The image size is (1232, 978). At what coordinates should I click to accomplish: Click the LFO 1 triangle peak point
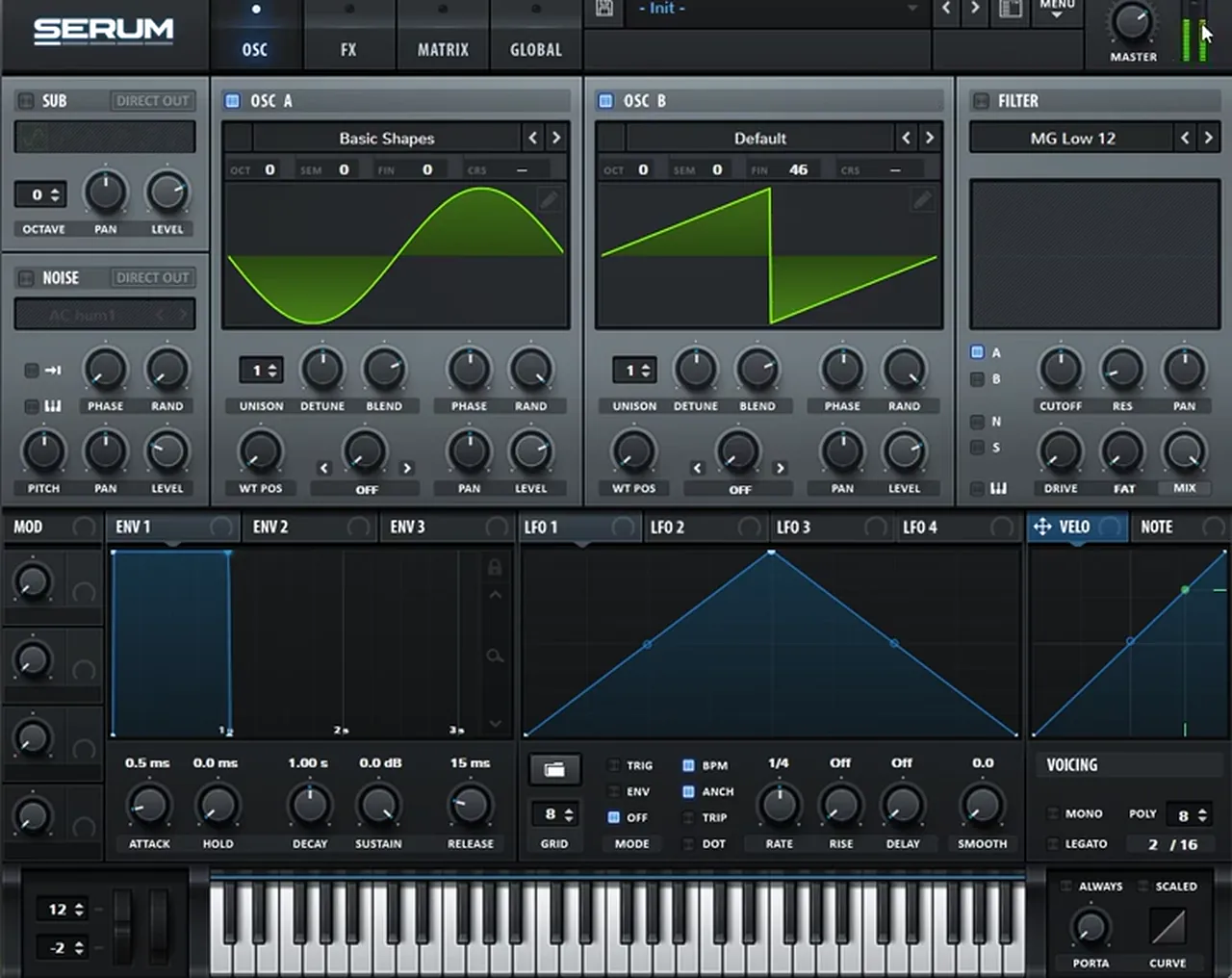[771, 552]
